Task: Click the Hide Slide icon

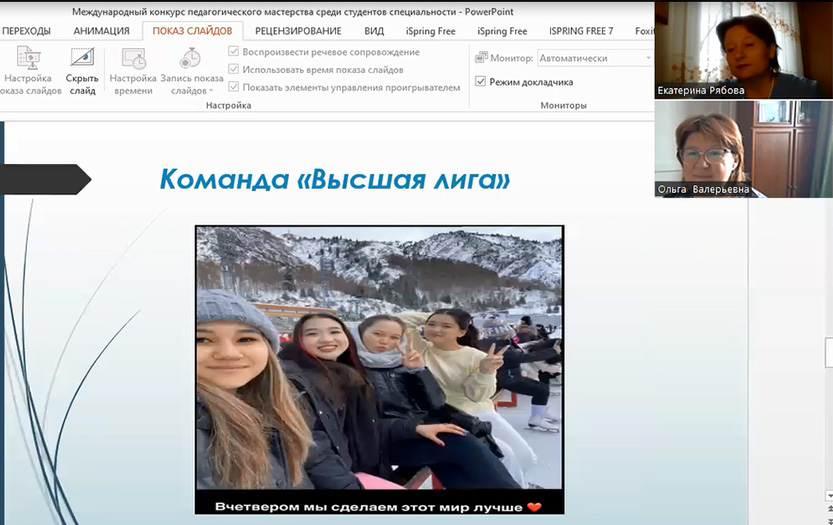Action: 82,70
